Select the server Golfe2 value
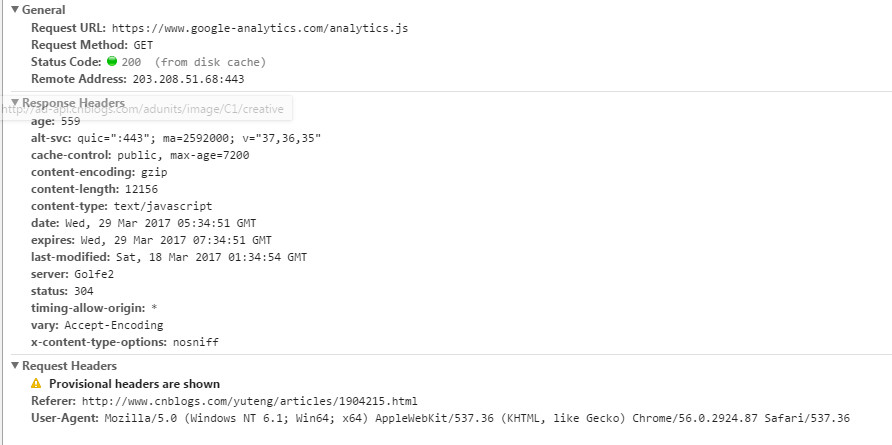The height and width of the screenshot is (445, 892). (94, 274)
